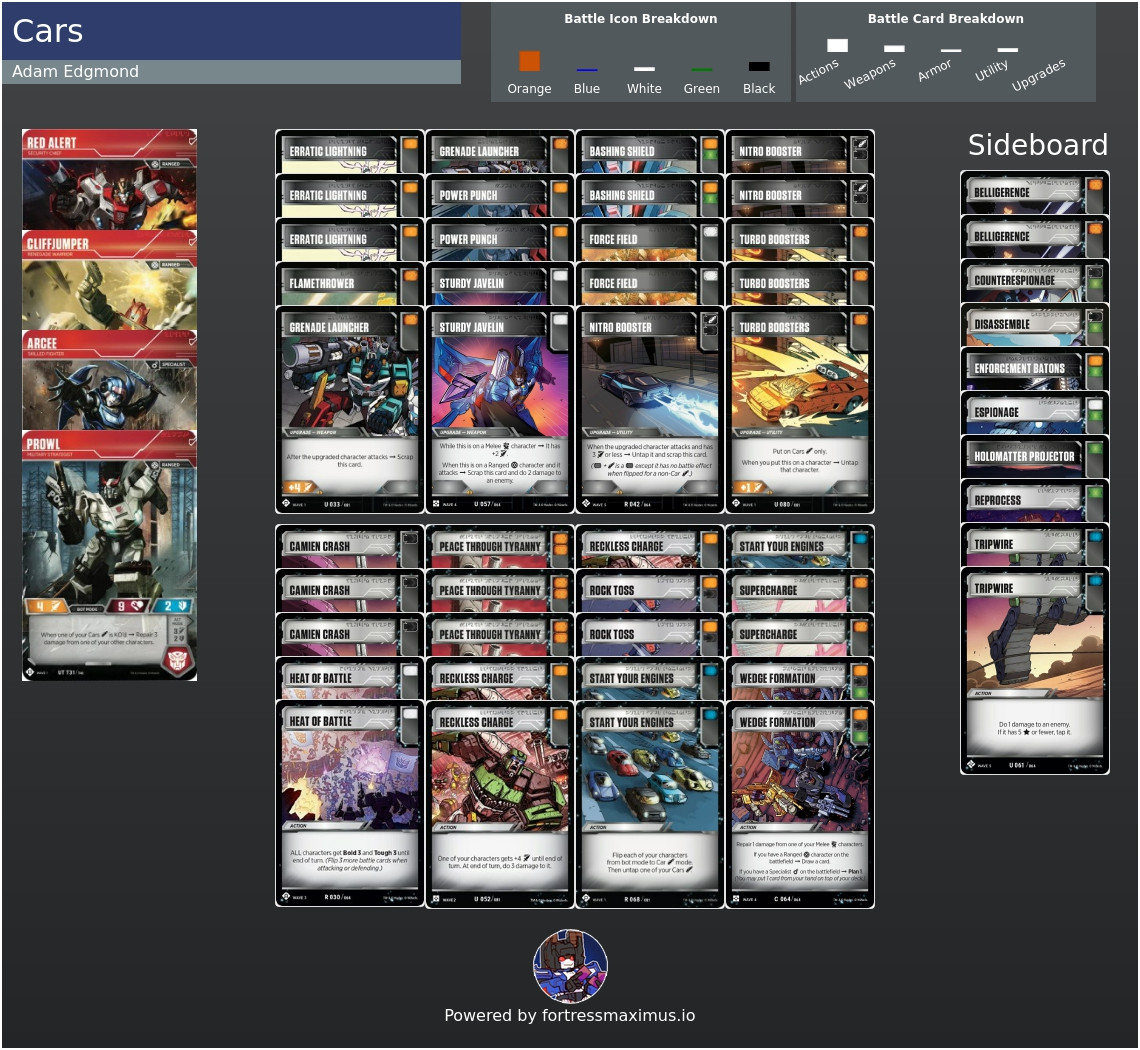Click the blue battle pip on full Tripwire card
The height and width of the screenshot is (1050, 1140).
[x=1095, y=581]
